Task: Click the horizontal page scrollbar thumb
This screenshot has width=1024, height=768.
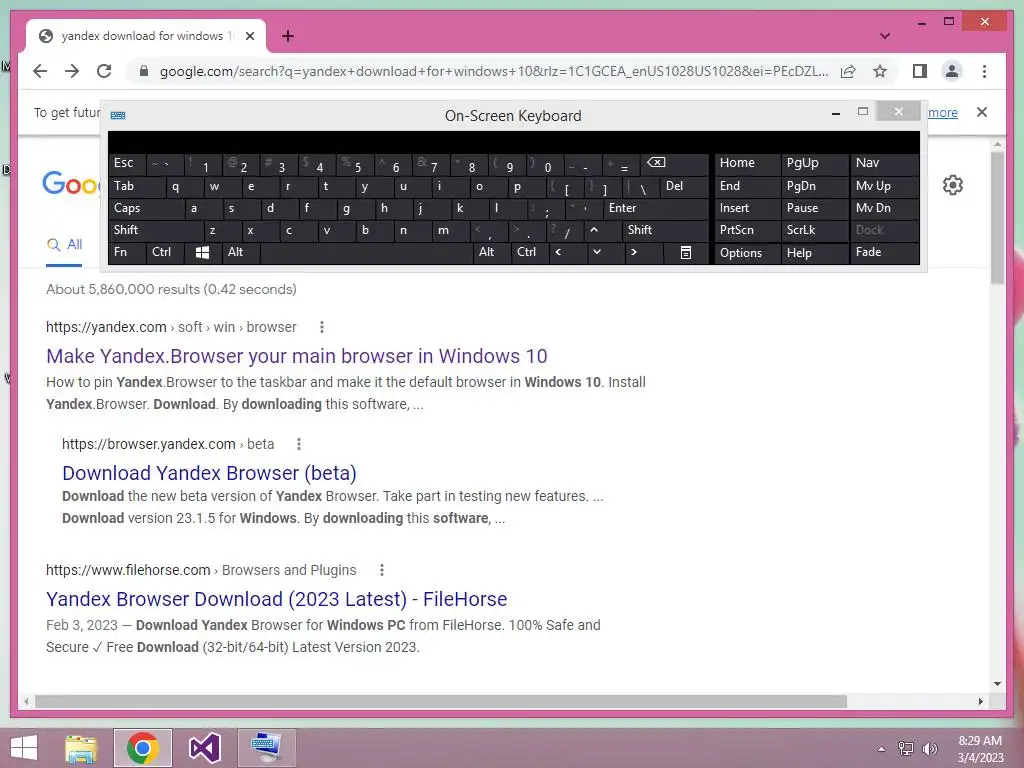Action: point(441,701)
